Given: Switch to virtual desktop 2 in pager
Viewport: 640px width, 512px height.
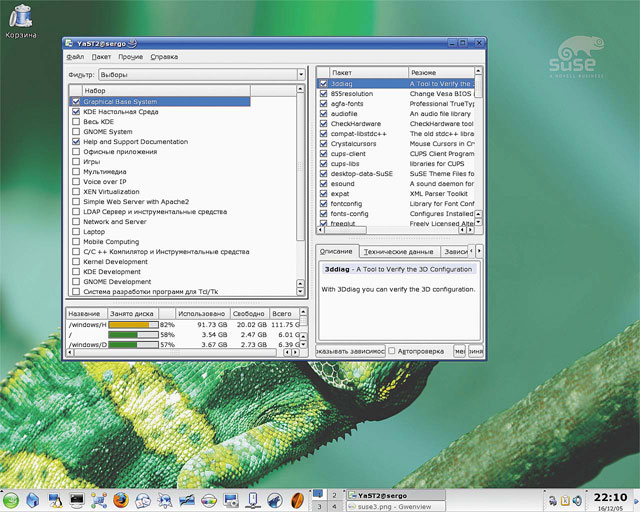Looking at the screenshot, I should coord(334,495).
